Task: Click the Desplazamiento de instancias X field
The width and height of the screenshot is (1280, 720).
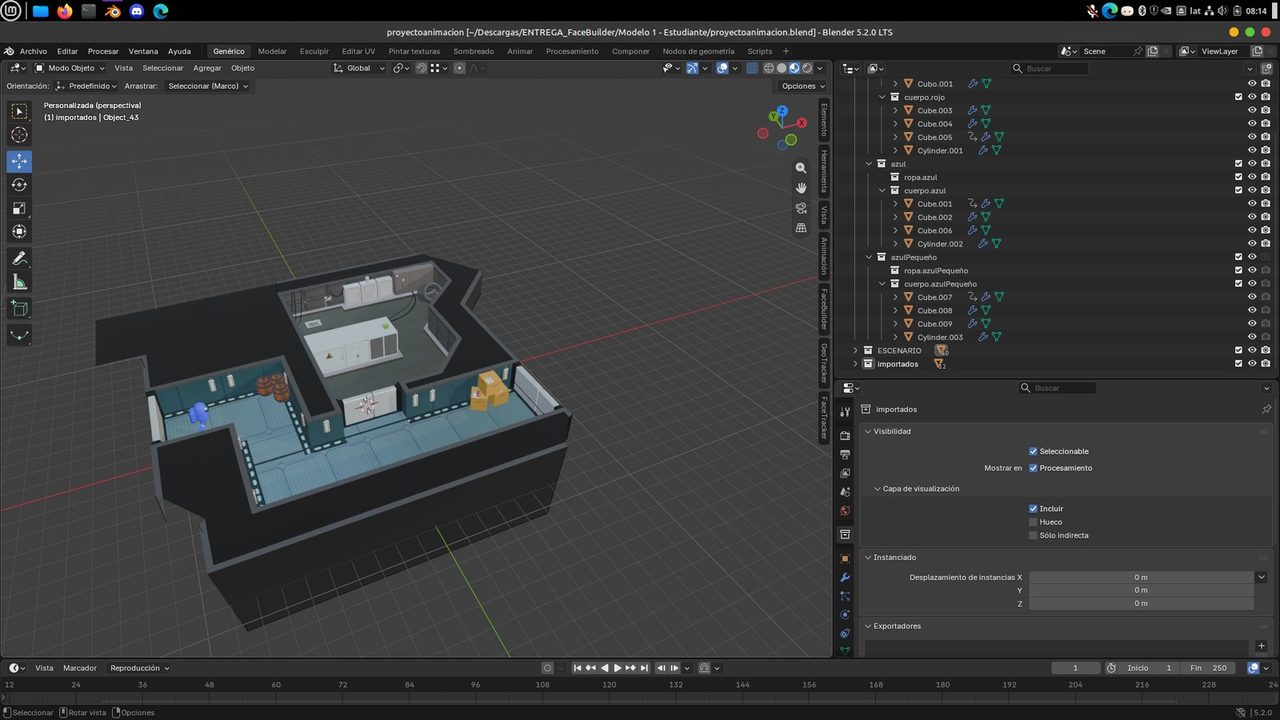Action: (x=1141, y=577)
